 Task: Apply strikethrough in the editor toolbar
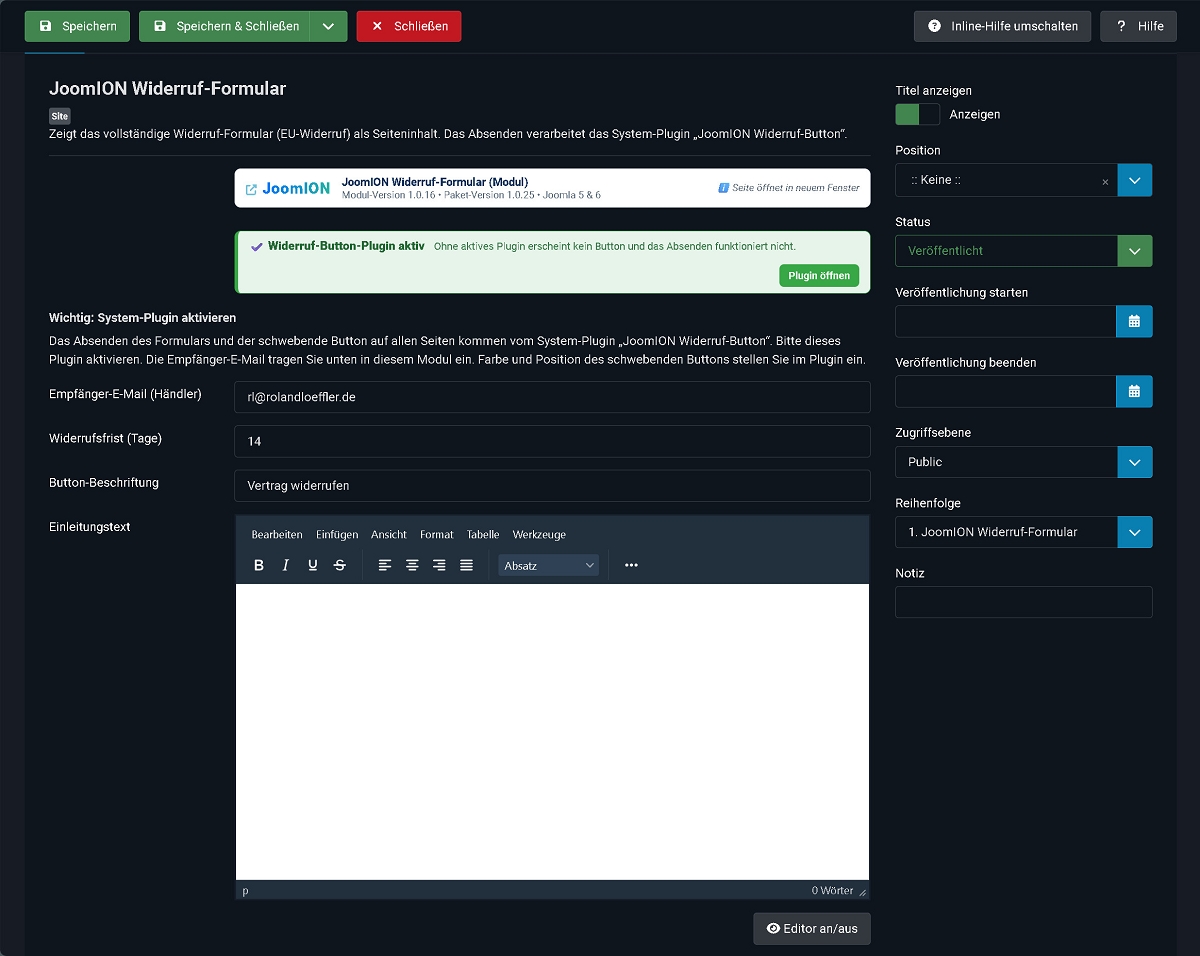coord(340,565)
